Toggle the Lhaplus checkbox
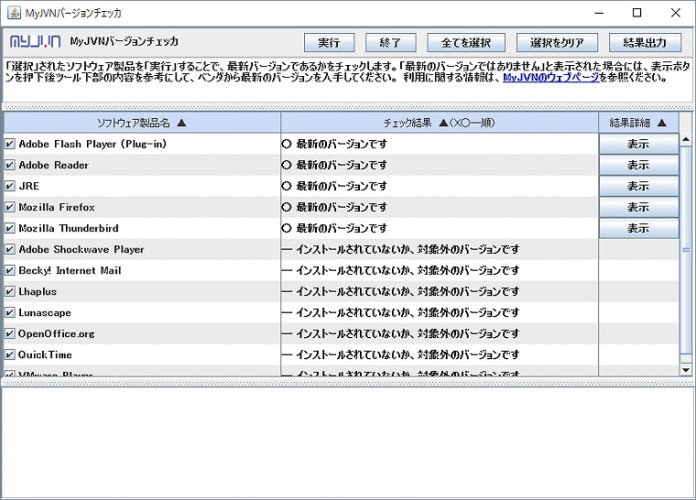The height and width of the screenshot is (500, 696). point(10,292)
